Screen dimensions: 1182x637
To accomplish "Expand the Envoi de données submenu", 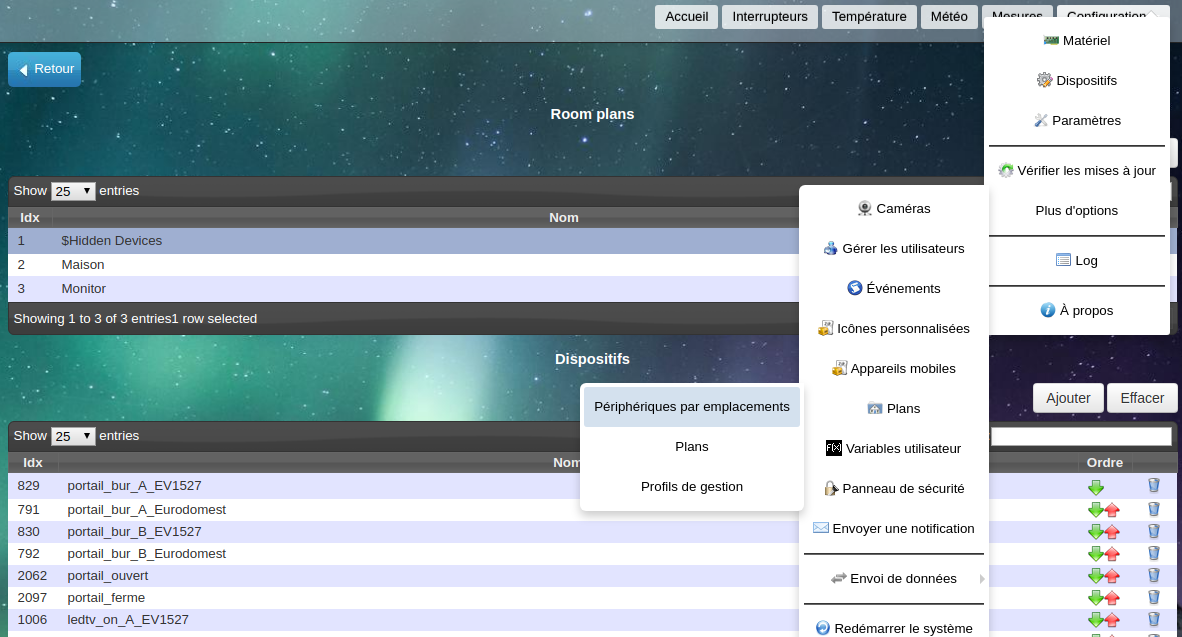I will point(894,579).
